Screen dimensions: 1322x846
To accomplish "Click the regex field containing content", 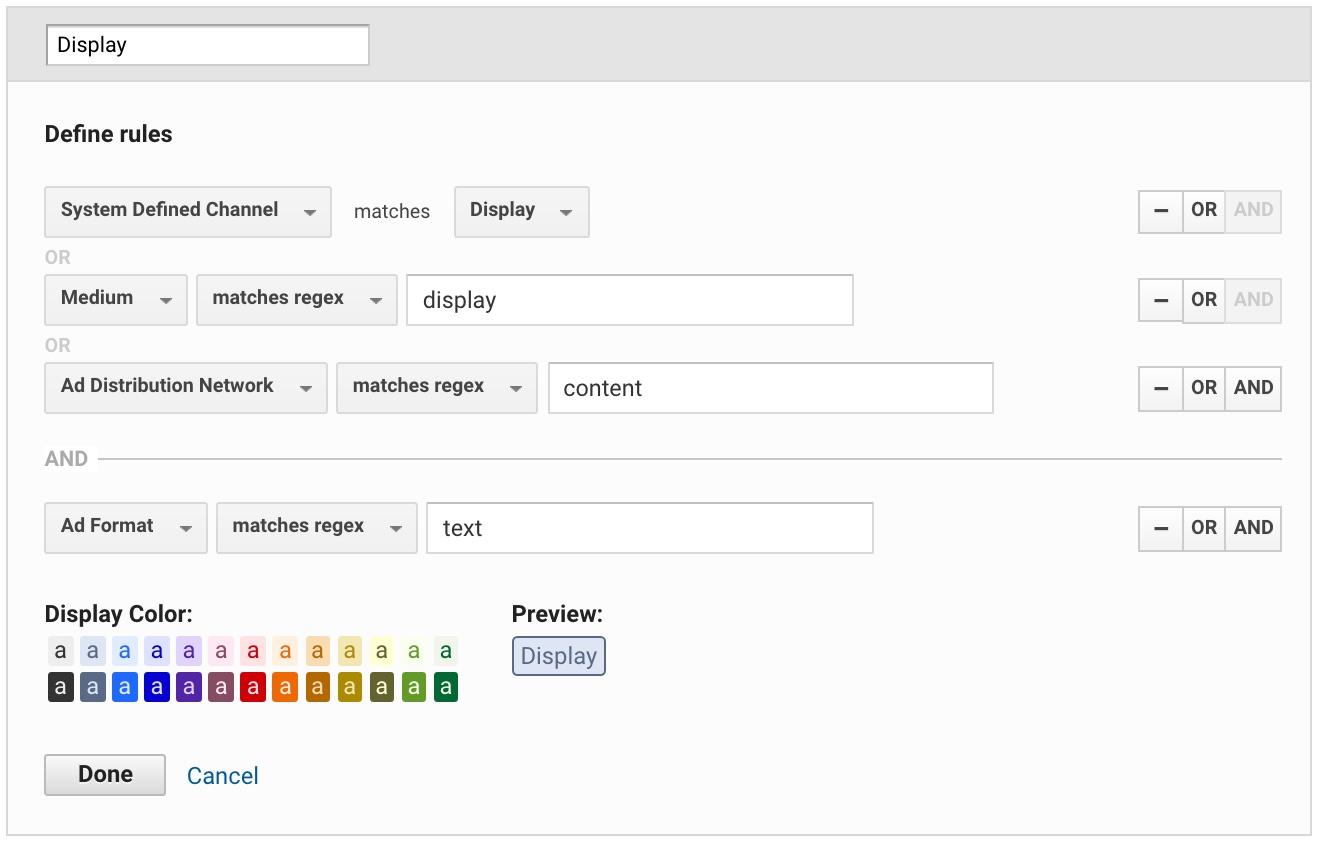I will click(770, 388).
